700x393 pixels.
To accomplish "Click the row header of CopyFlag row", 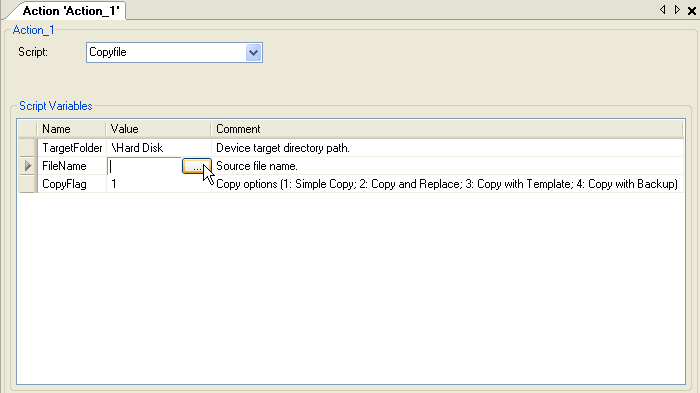I will click(x=28, y=184).
